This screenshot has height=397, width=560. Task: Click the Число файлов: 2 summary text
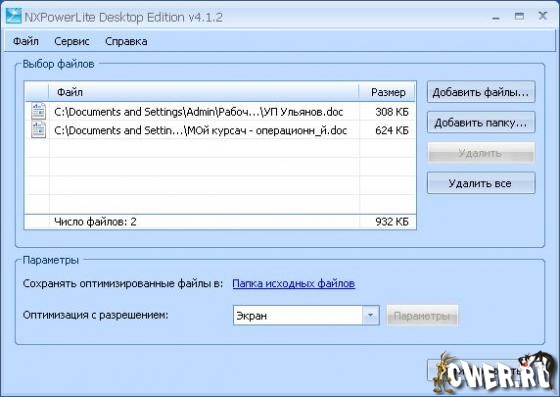(95, 222)
